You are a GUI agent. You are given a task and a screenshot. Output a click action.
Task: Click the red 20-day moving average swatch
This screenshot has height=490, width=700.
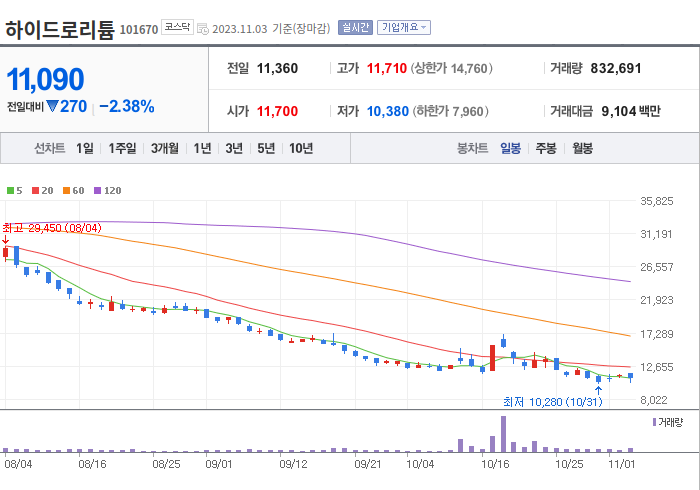pos(35,191)
